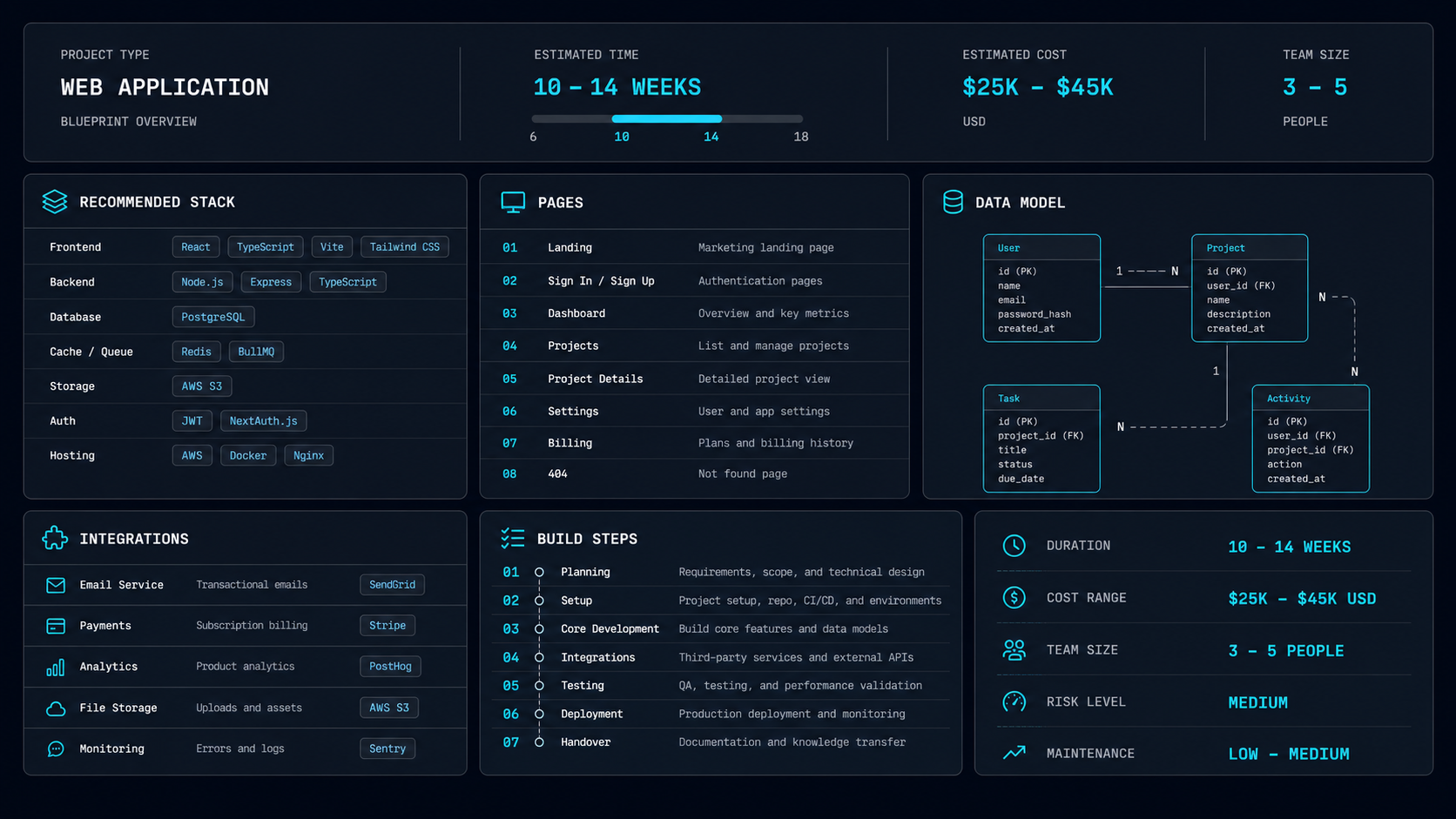The height and width of the screenshot is (819, 1456).
Task: Select the Node.js backend tag
Action: click(x=202, y=282)
